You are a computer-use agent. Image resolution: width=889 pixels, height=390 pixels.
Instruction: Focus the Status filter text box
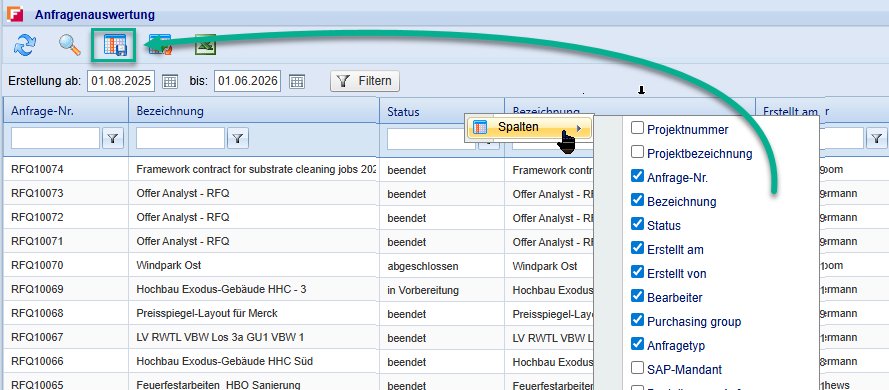tap(431, 138)
